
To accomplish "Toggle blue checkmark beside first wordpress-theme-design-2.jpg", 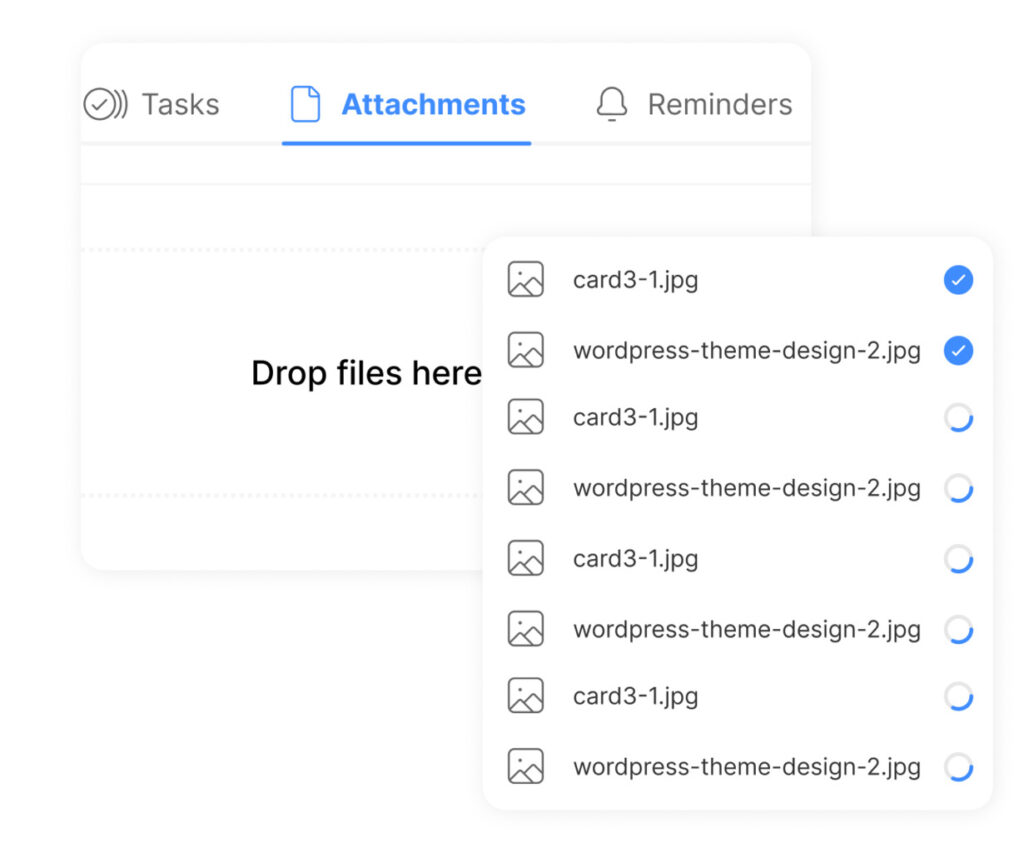I will 958,351.
